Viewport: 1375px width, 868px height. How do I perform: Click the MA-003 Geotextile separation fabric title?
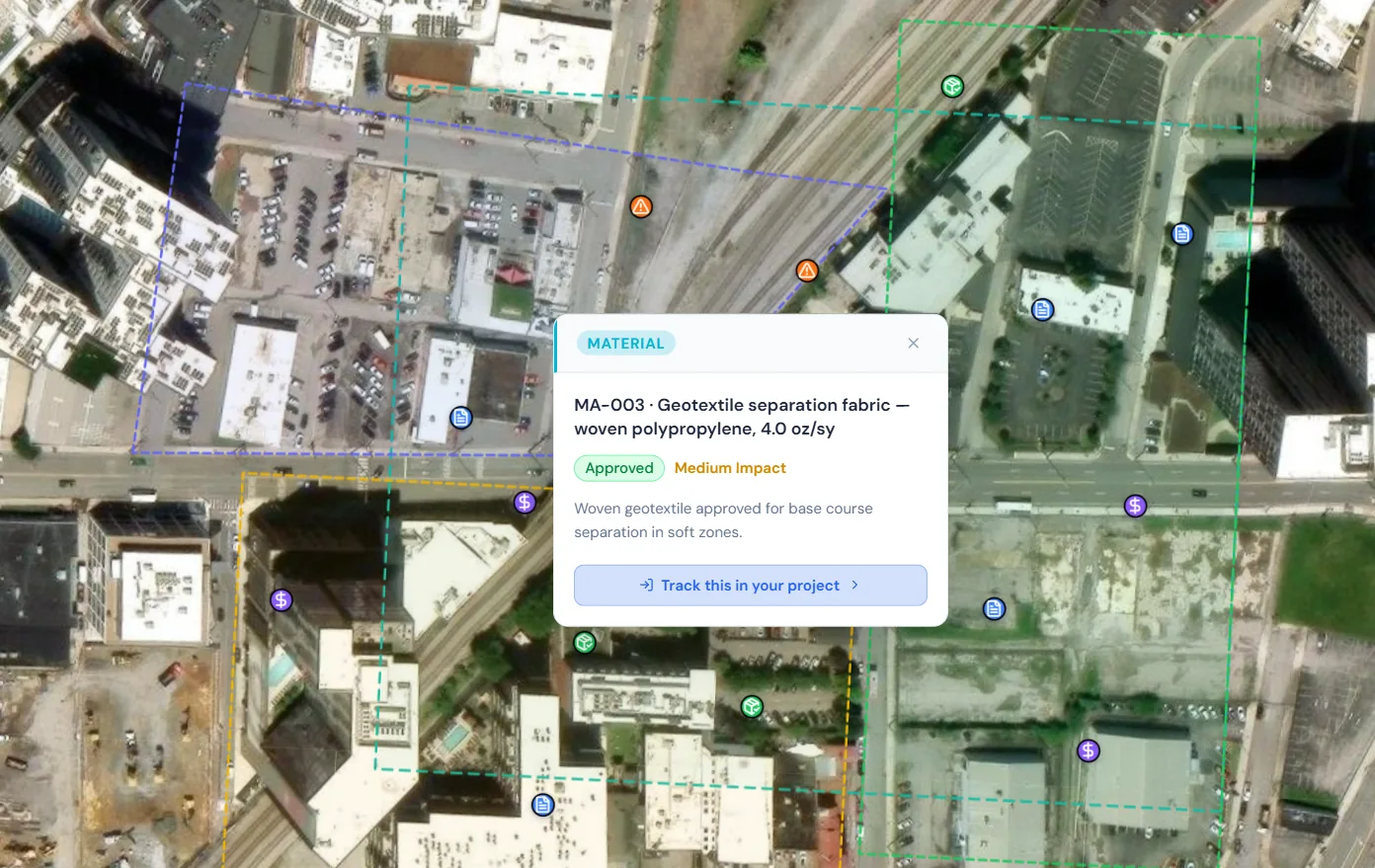click(742, 417)
